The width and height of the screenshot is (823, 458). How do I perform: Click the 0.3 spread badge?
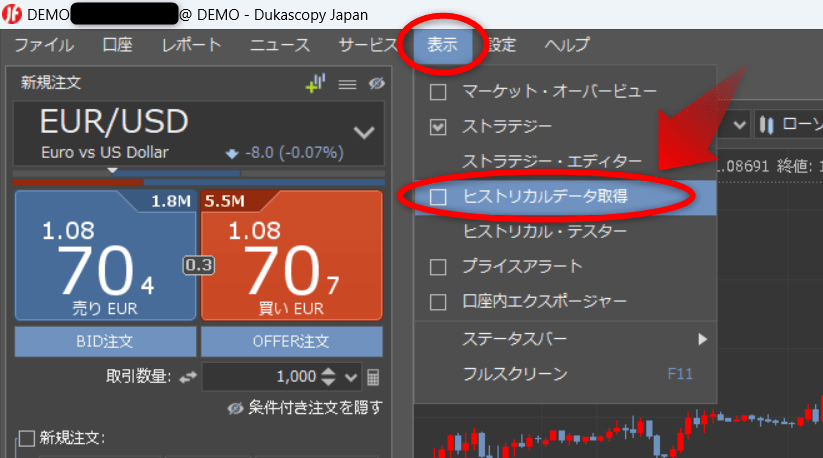[x=198, y=265]
